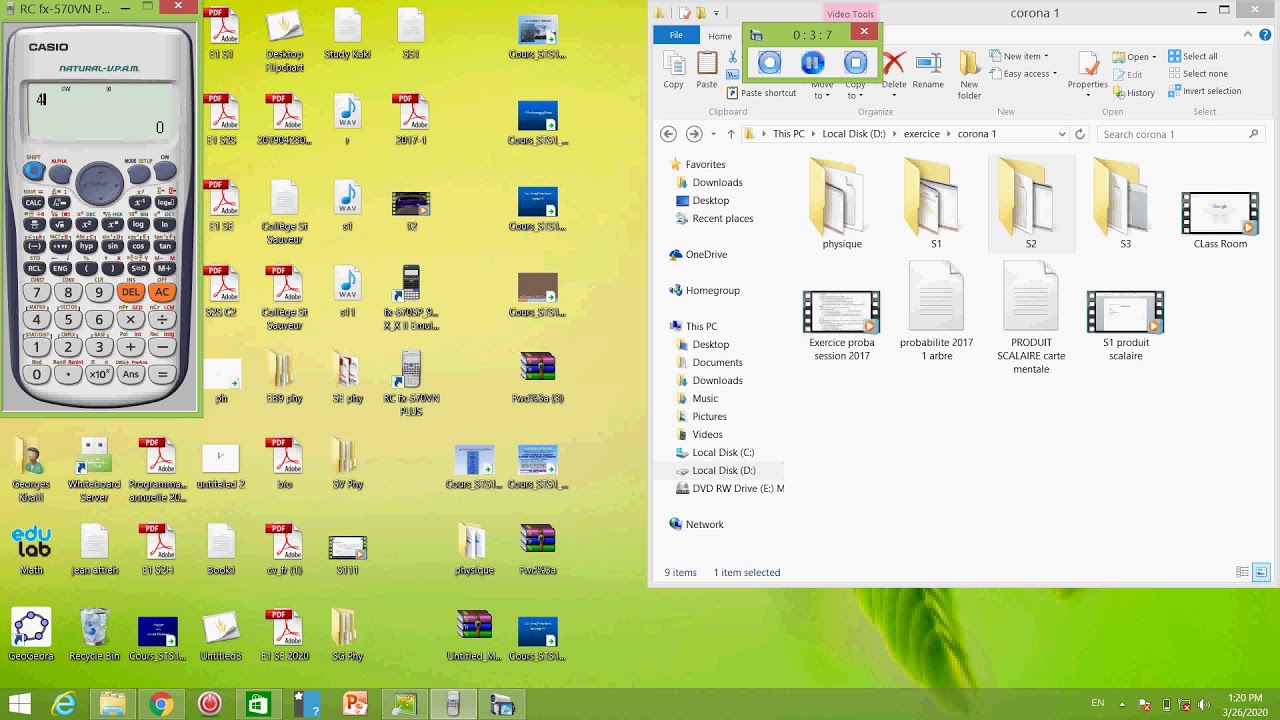Open PowerPoint from the taskbar

355,704
